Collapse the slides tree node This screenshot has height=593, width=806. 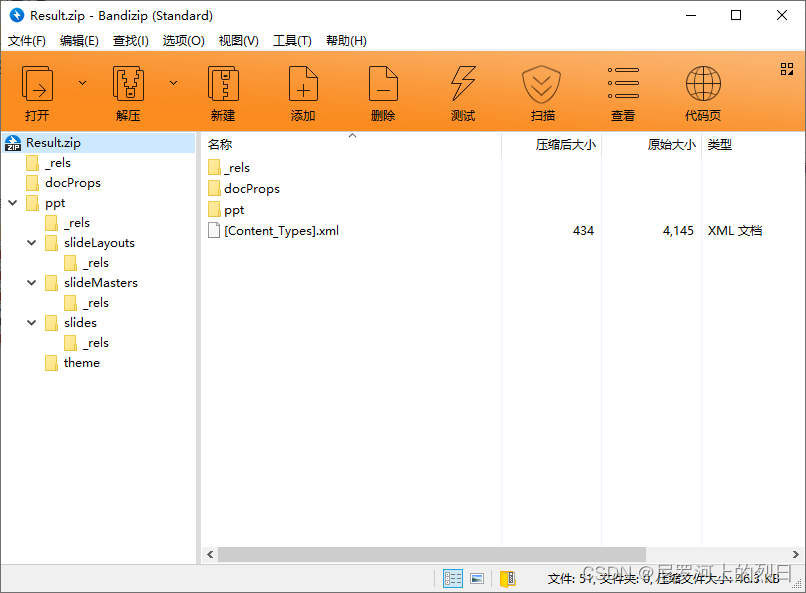tap(32, 323)
